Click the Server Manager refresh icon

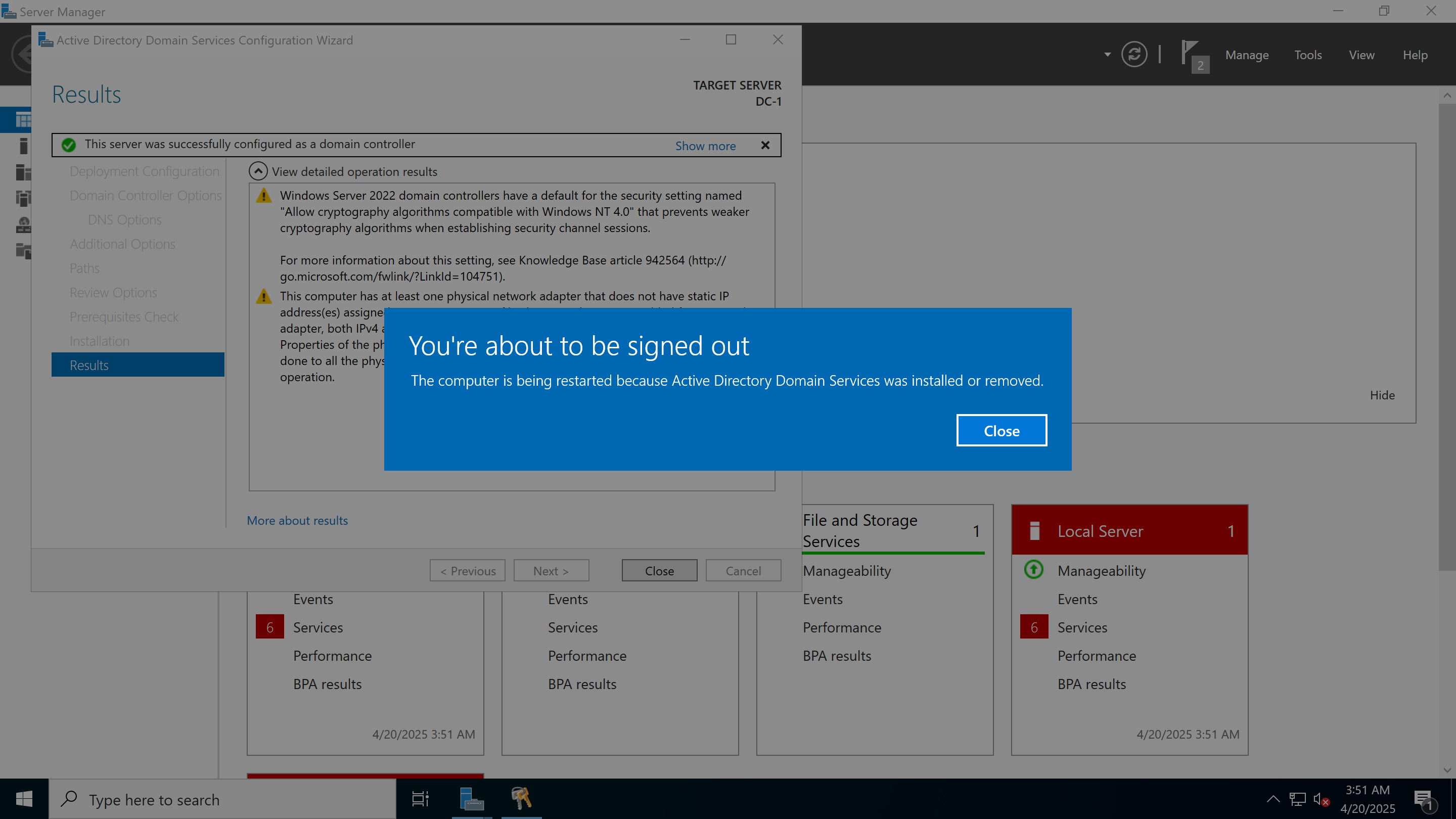tap(1134, 54)
